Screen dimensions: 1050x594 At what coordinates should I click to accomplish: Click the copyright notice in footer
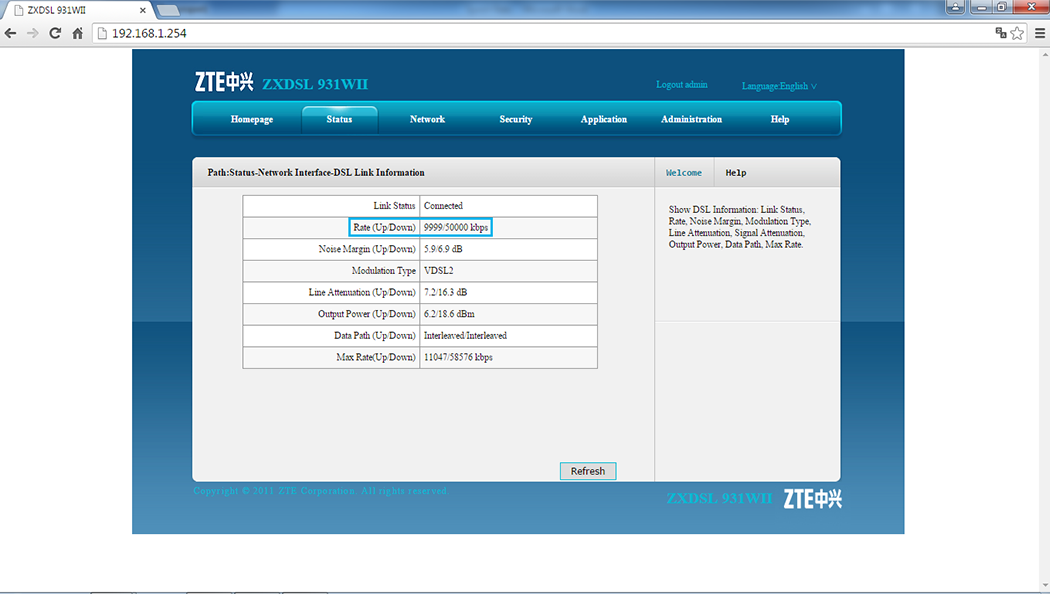point(321,491)
